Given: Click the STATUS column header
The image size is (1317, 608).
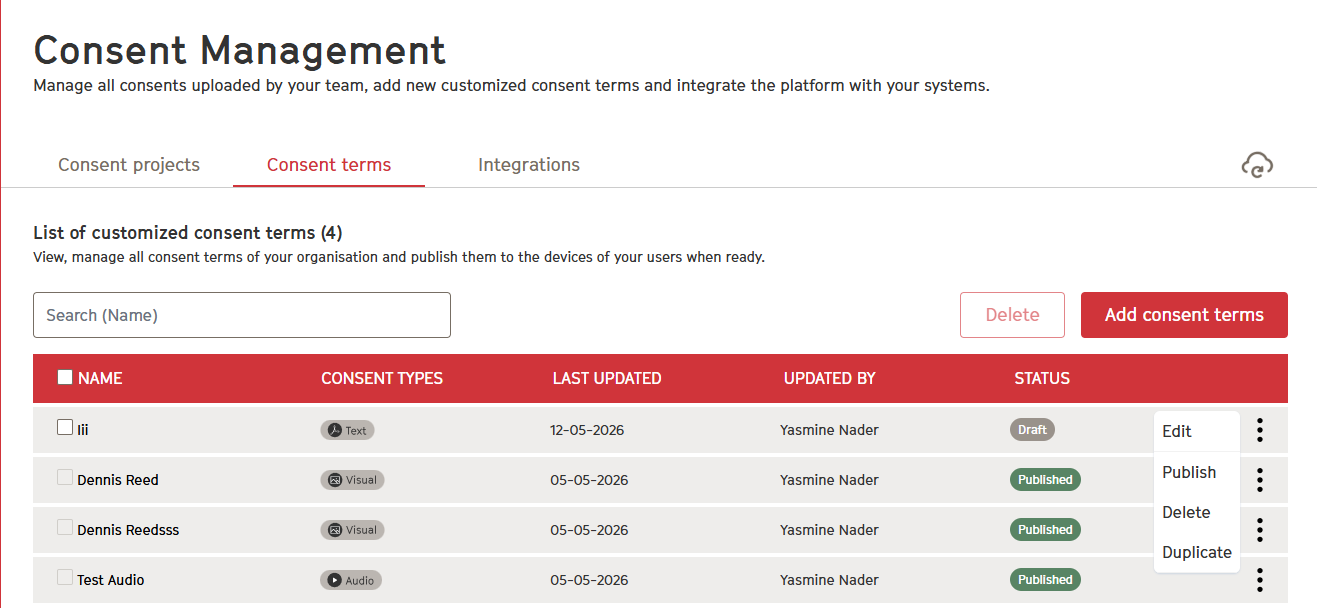Looking at the screenshot, I should [1042, 378].
